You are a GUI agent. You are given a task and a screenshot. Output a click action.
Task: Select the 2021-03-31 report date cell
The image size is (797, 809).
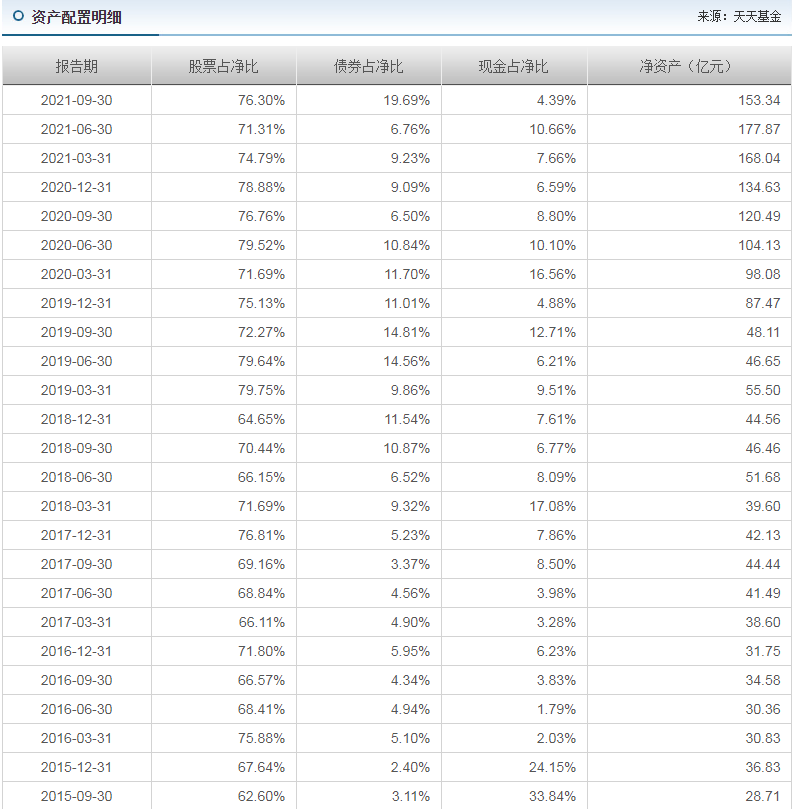pos(76,158)
